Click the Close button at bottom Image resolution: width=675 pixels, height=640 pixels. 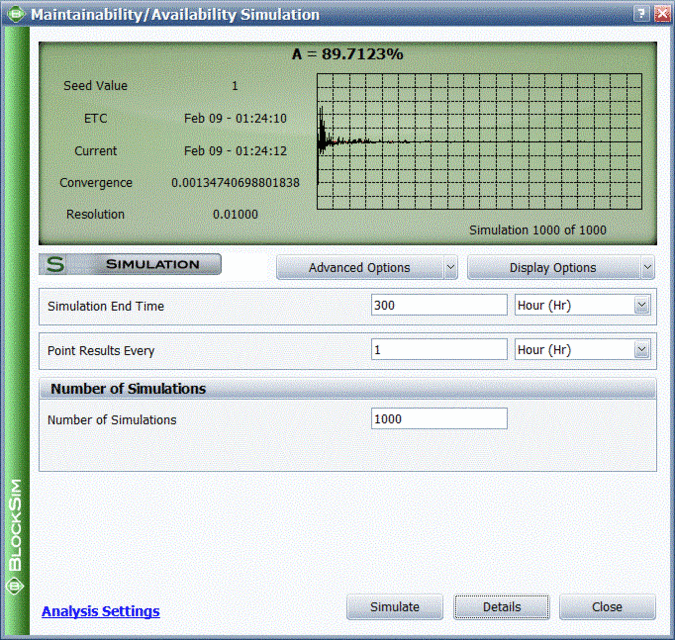pyautogui.click(x=607, y=607)
